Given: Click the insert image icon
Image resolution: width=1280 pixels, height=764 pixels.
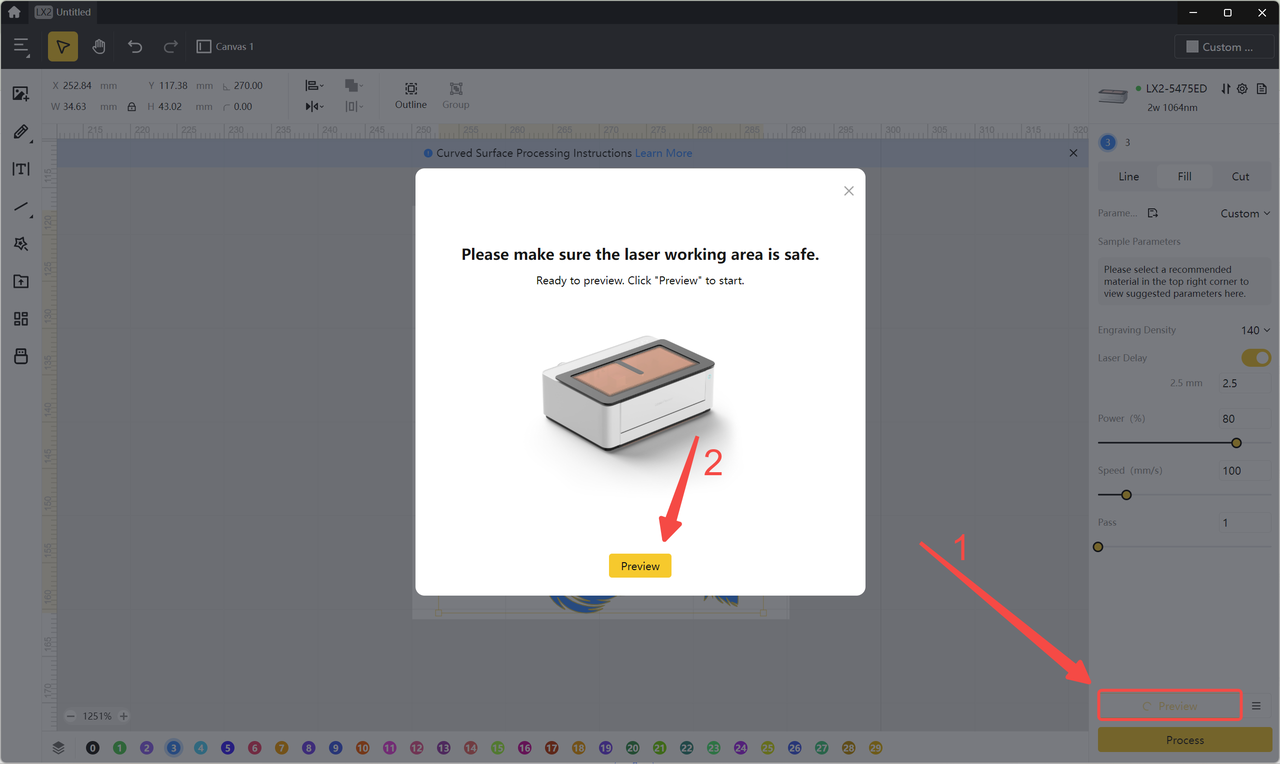Looking at the screenshot, I should (20, 94).
